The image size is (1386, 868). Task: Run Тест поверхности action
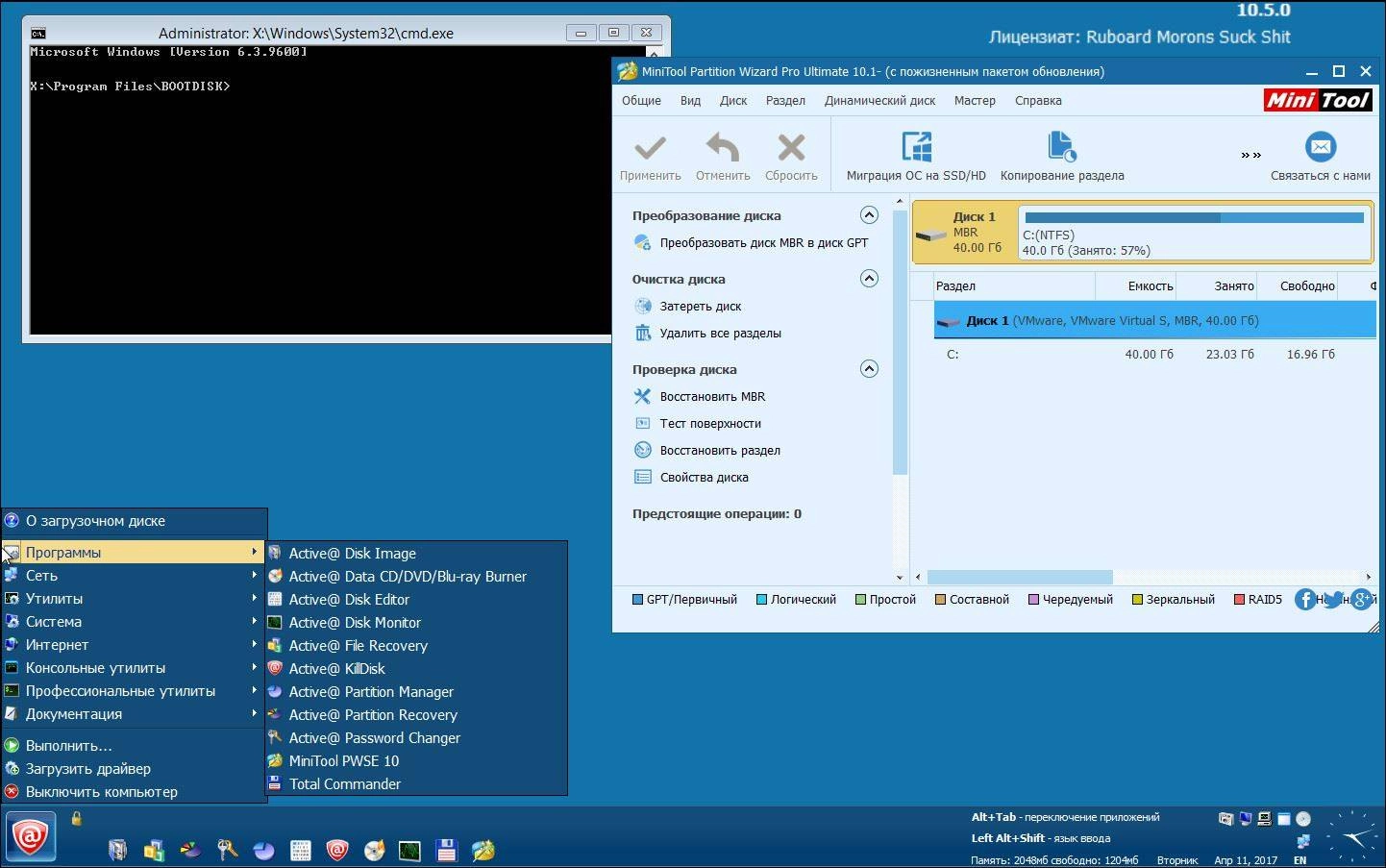pyautogui.click(x=699, y=423)
